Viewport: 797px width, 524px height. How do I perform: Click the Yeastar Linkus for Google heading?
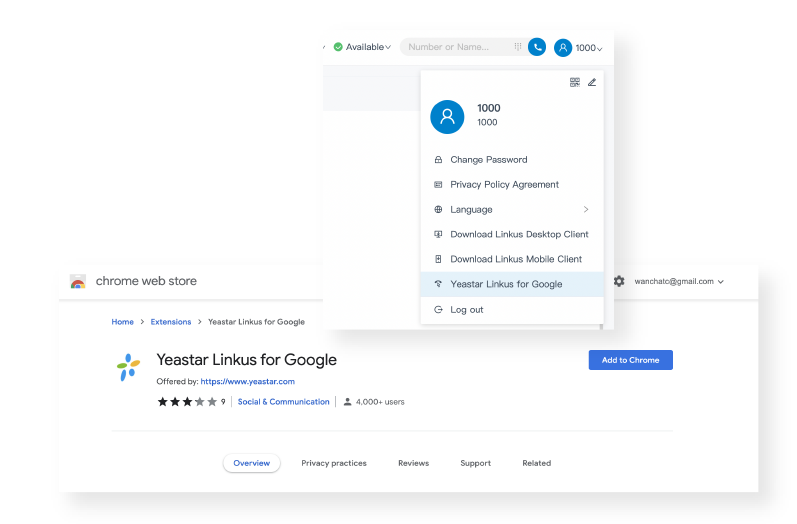[247, 360]
